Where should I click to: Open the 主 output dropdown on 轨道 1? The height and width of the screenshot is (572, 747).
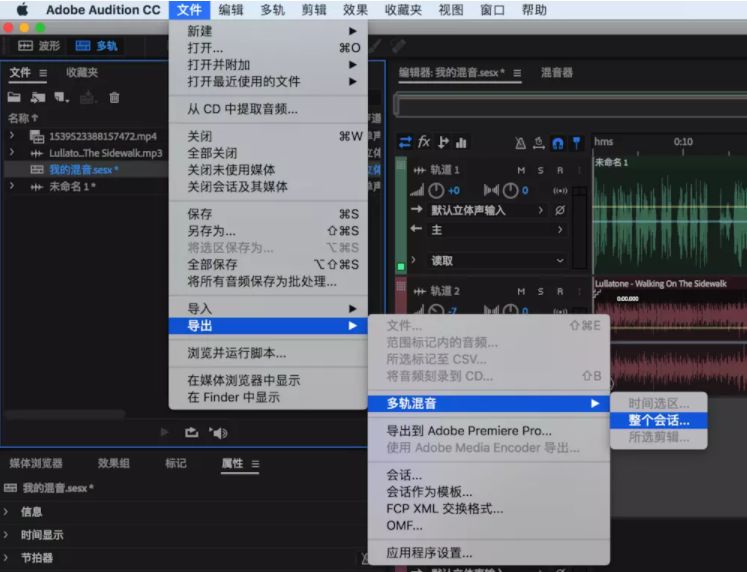click(x=497, y=230)
